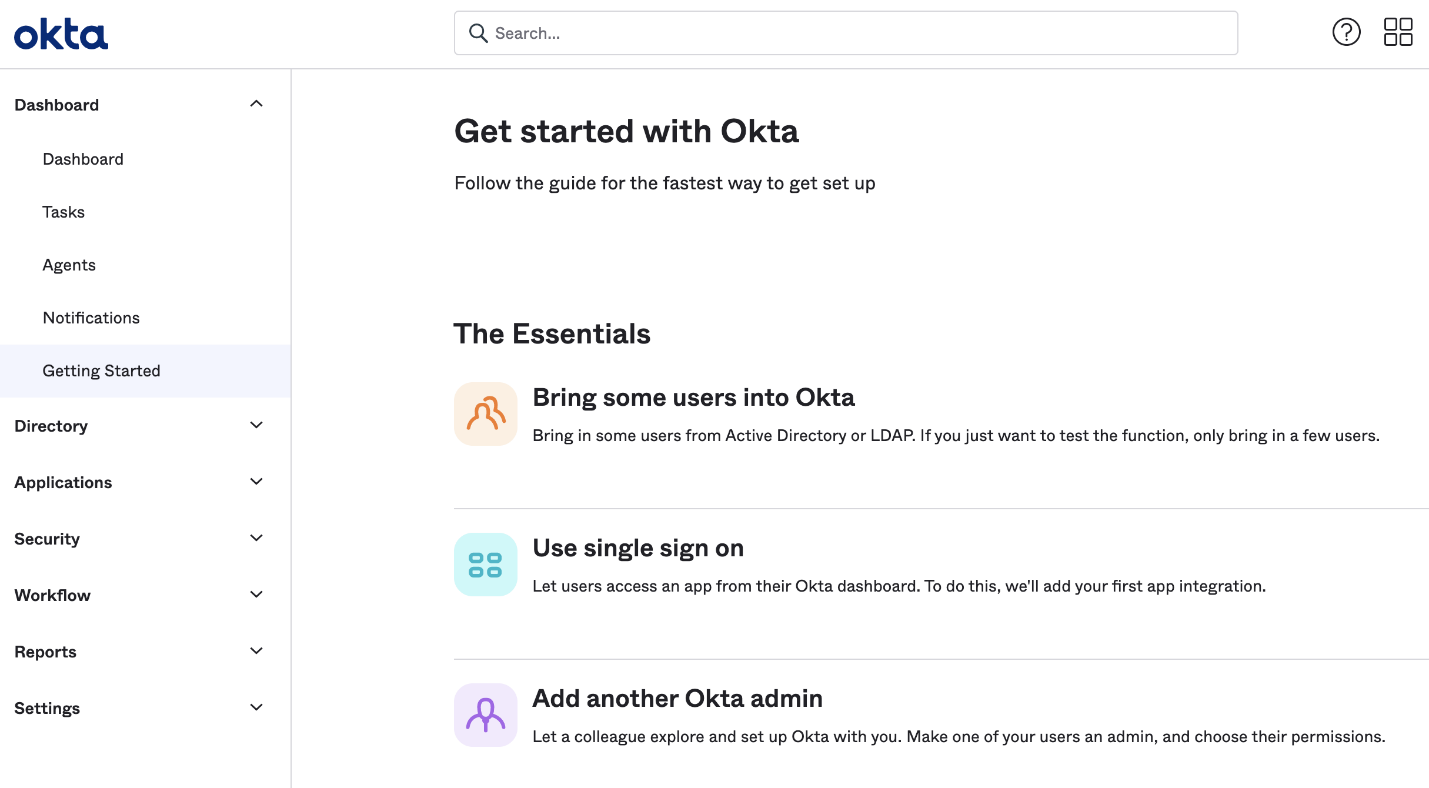Click 'Follow the guide' subtitle text
The height and width of the screenshot is (788, 1429).
665,183
